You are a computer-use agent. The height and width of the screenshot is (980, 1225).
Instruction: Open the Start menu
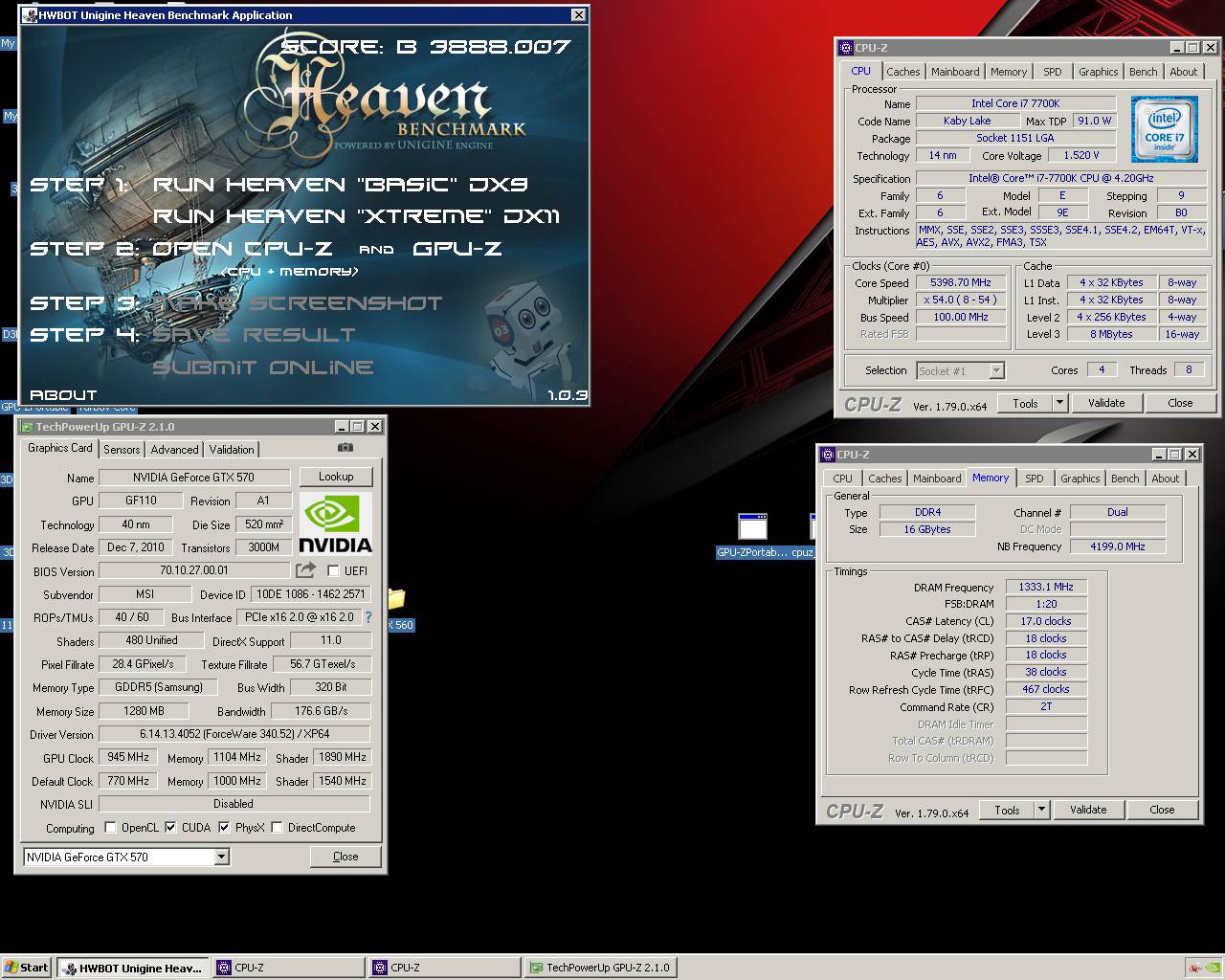click(27, 968)
